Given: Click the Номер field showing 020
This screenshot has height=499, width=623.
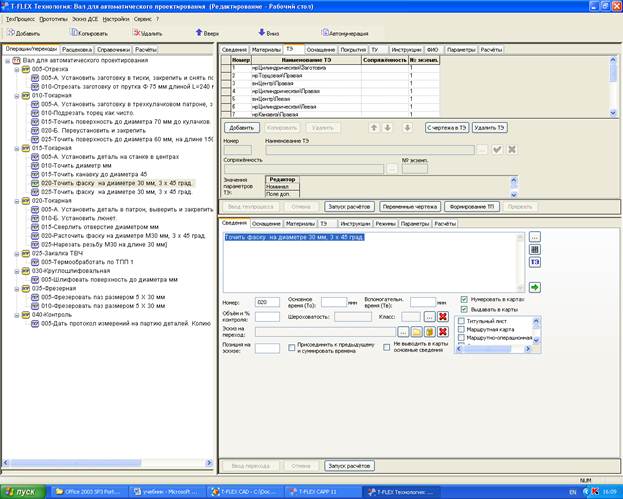Looking at the screenshot, I should coord(267,302).
